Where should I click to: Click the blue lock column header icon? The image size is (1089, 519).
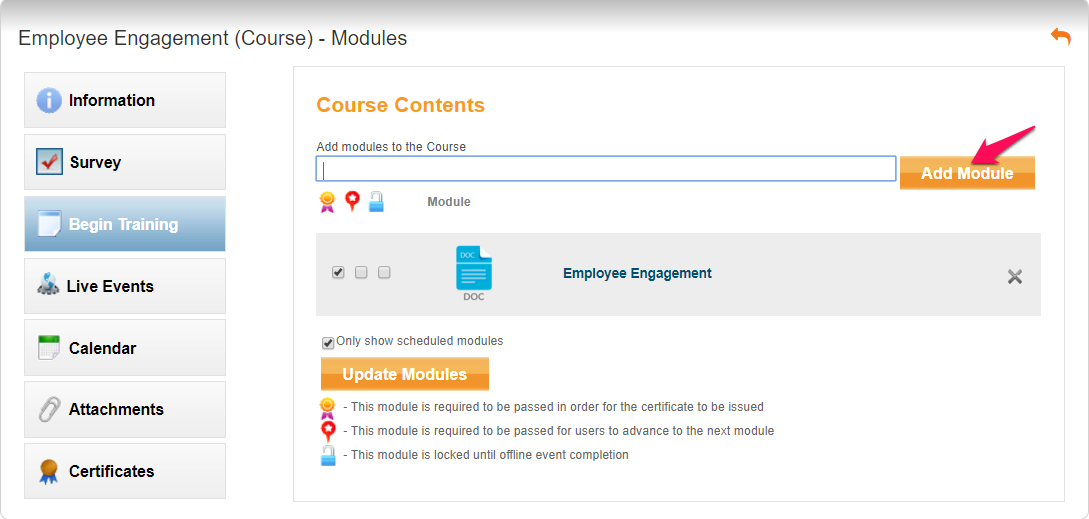click(376, 201)
